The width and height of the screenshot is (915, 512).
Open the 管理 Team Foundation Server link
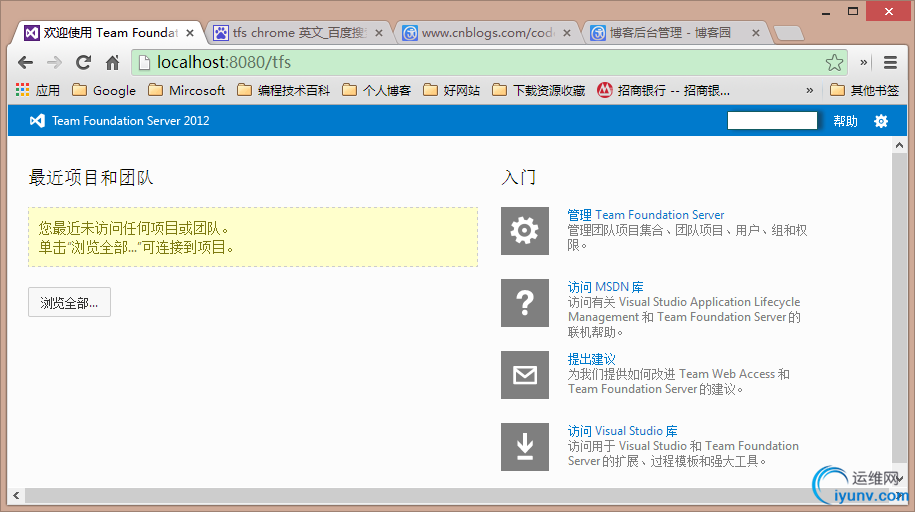point(646,215)
